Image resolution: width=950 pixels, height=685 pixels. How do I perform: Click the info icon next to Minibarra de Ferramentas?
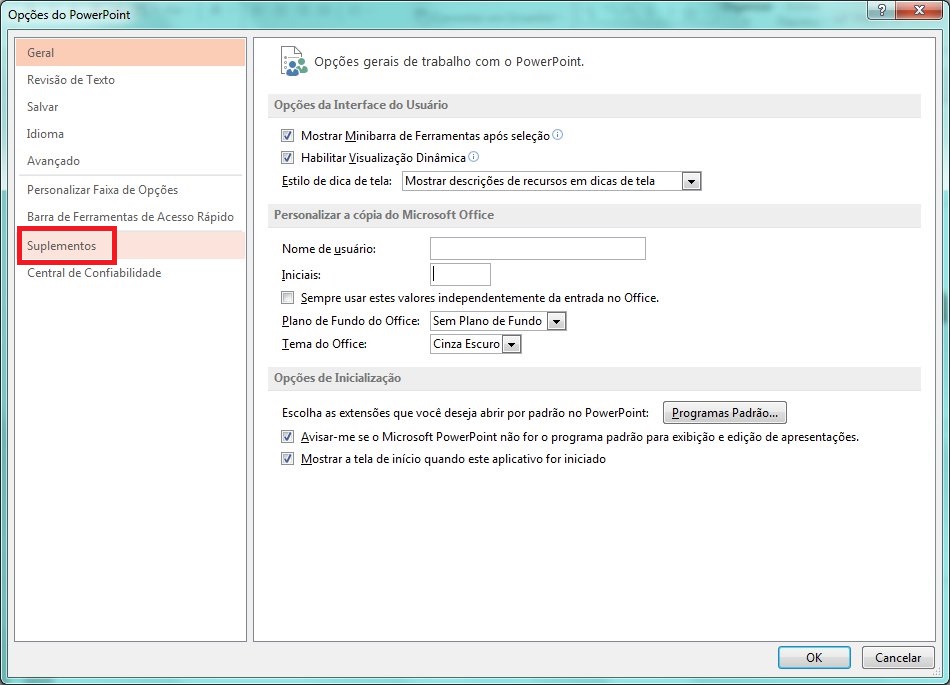(557, 134)
